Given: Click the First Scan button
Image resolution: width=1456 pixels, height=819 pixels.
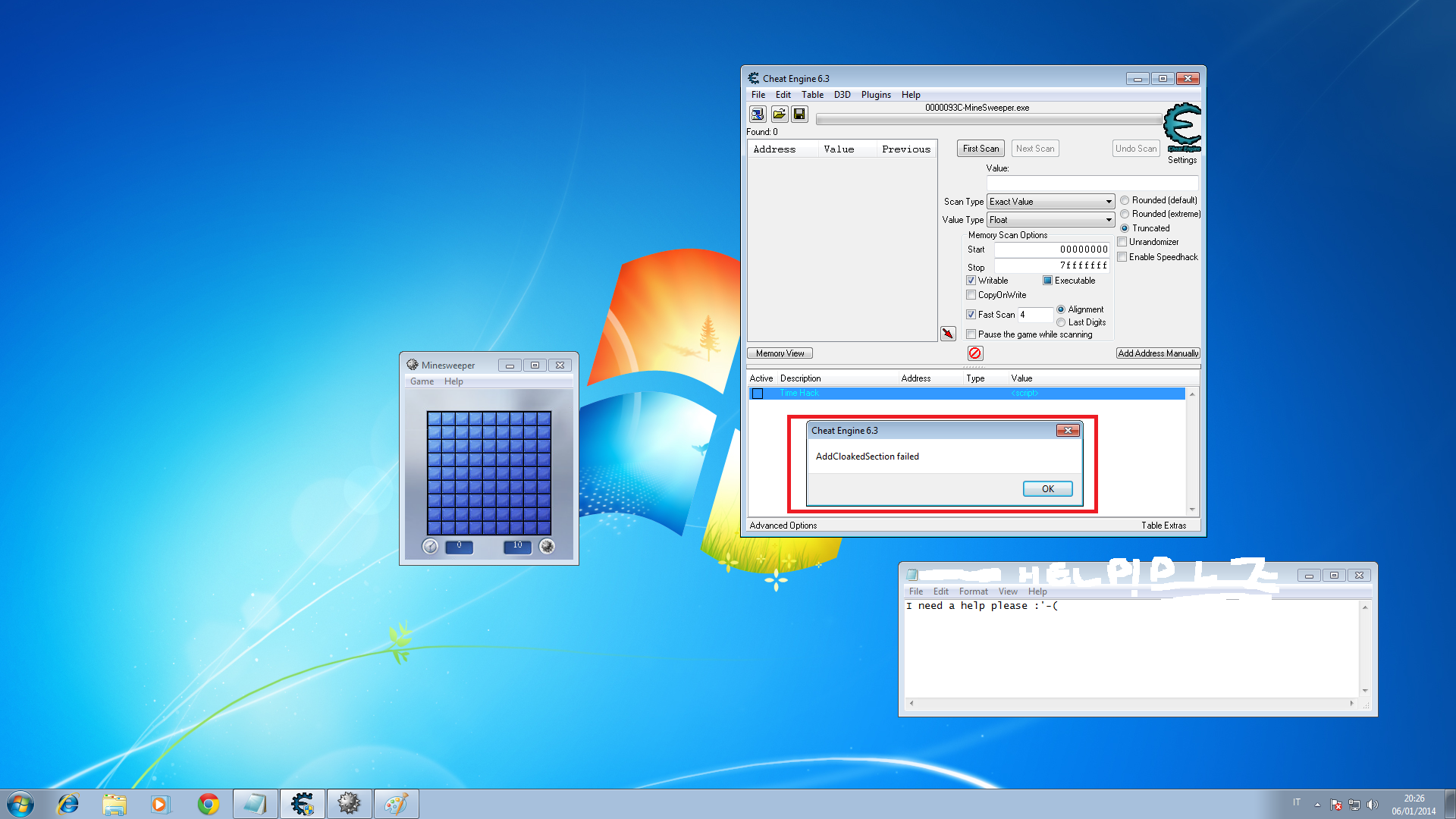Looking at the screenshot, I should (x=981, y=149).
